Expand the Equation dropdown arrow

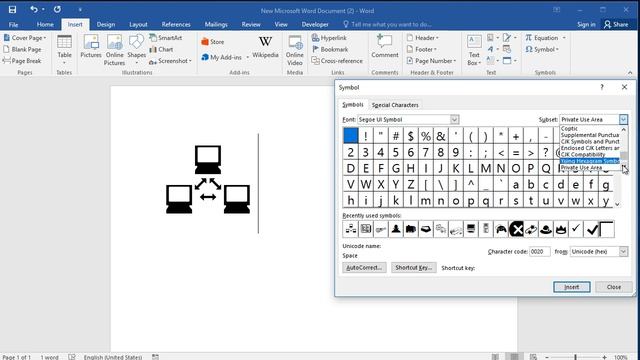(x=564, y=38)
